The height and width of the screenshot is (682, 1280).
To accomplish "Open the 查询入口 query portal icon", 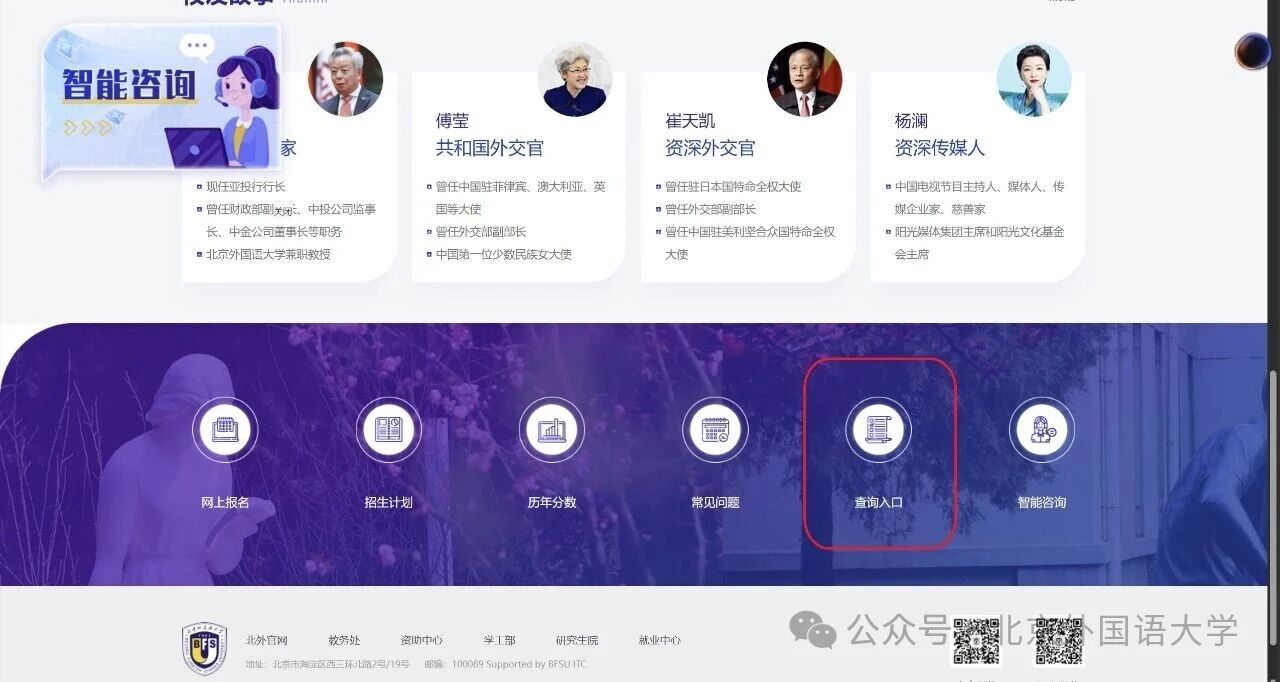I will coord(878,430).
